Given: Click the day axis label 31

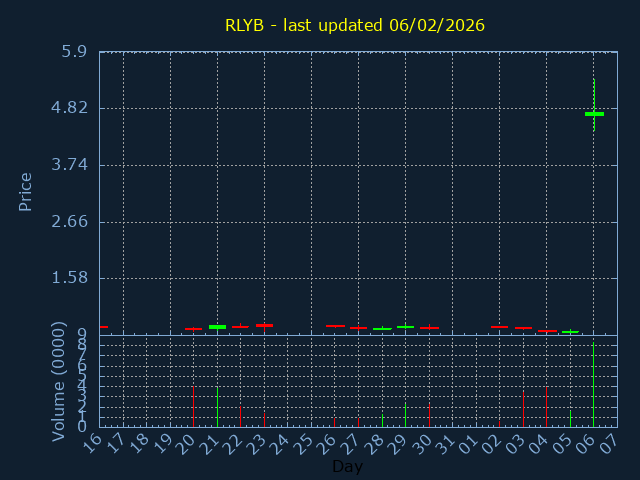Looking at the screenshot, I should pos(447,443).
